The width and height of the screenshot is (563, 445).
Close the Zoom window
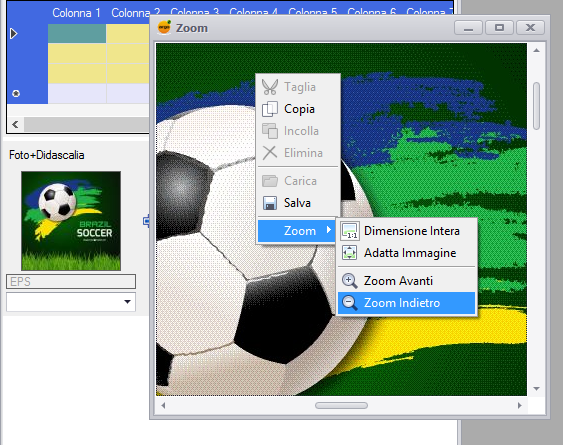point(530,28)
